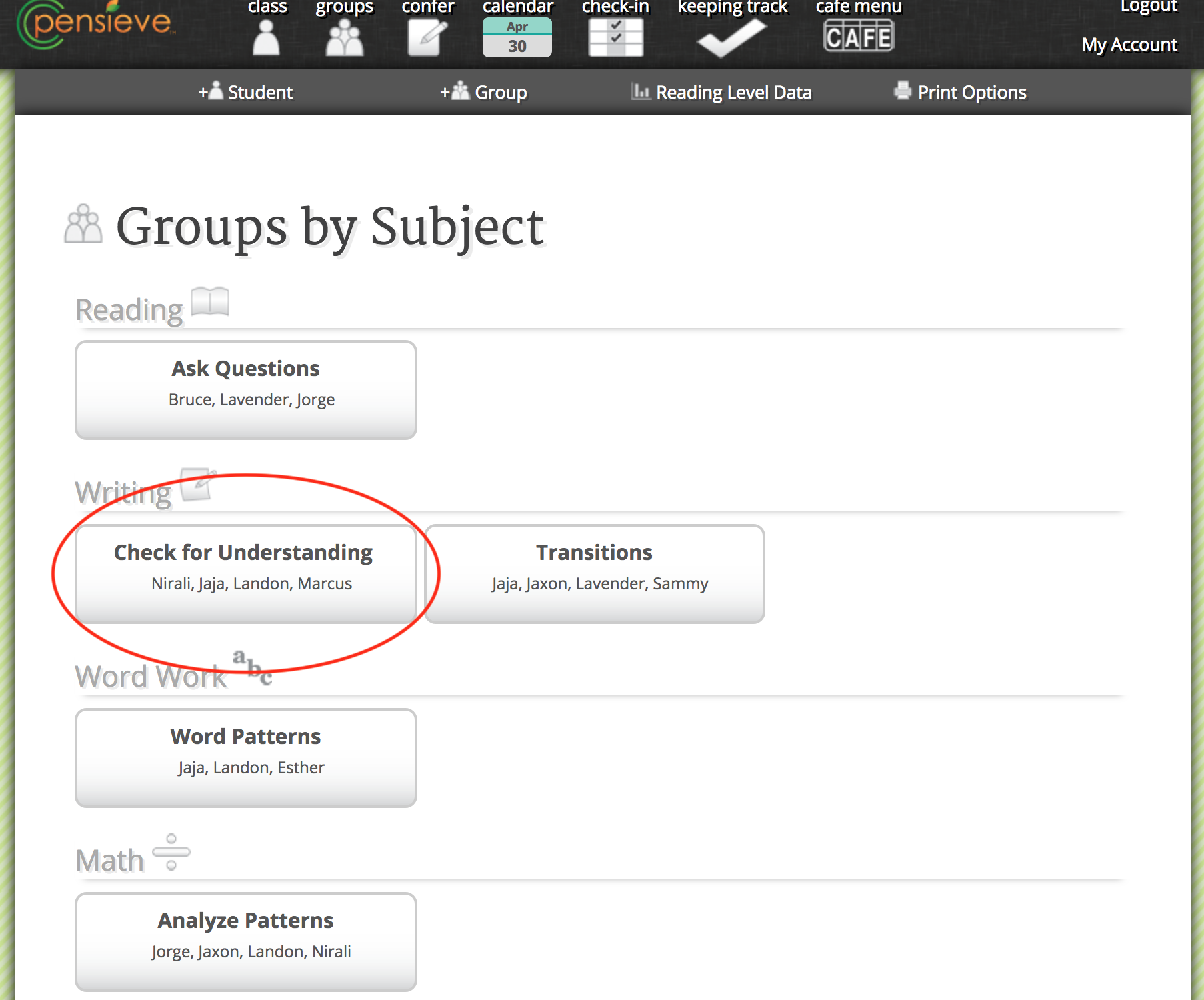This screenshot has width=1204, height=1000.
Task: Click the names Bruce, Lavender, Jorge
Action: coord(252,399)
